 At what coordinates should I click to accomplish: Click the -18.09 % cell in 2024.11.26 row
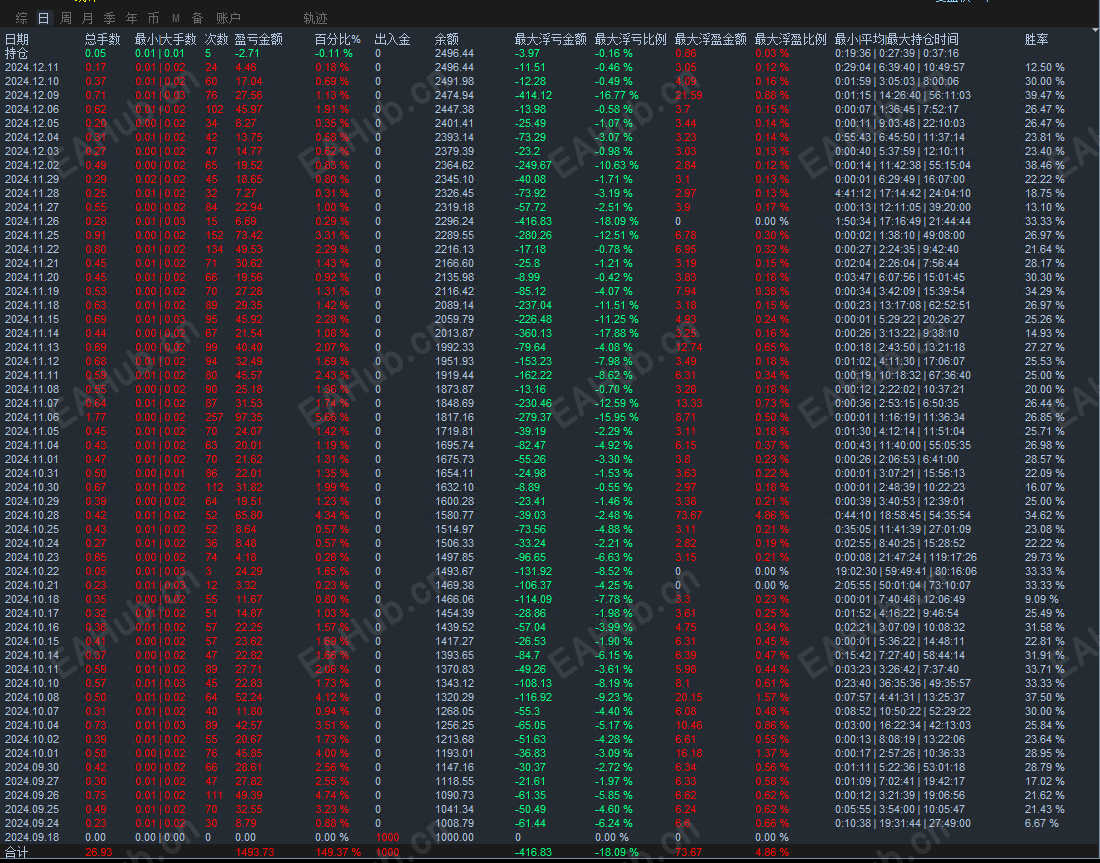tap(617, 221)
